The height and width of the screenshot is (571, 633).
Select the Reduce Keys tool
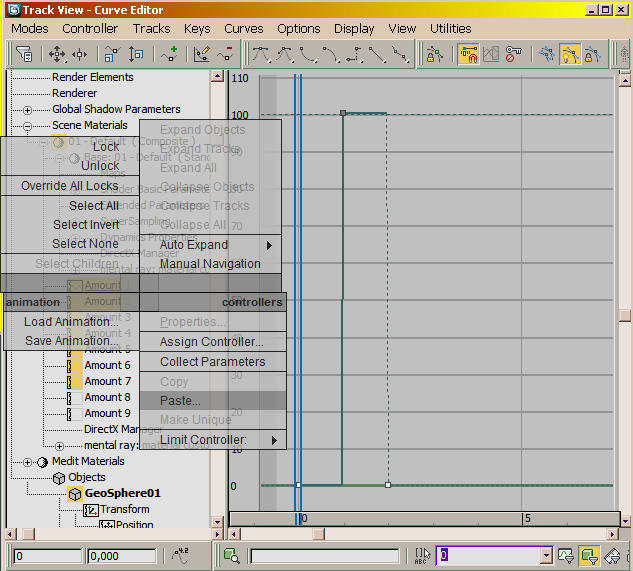pos(225,54)
